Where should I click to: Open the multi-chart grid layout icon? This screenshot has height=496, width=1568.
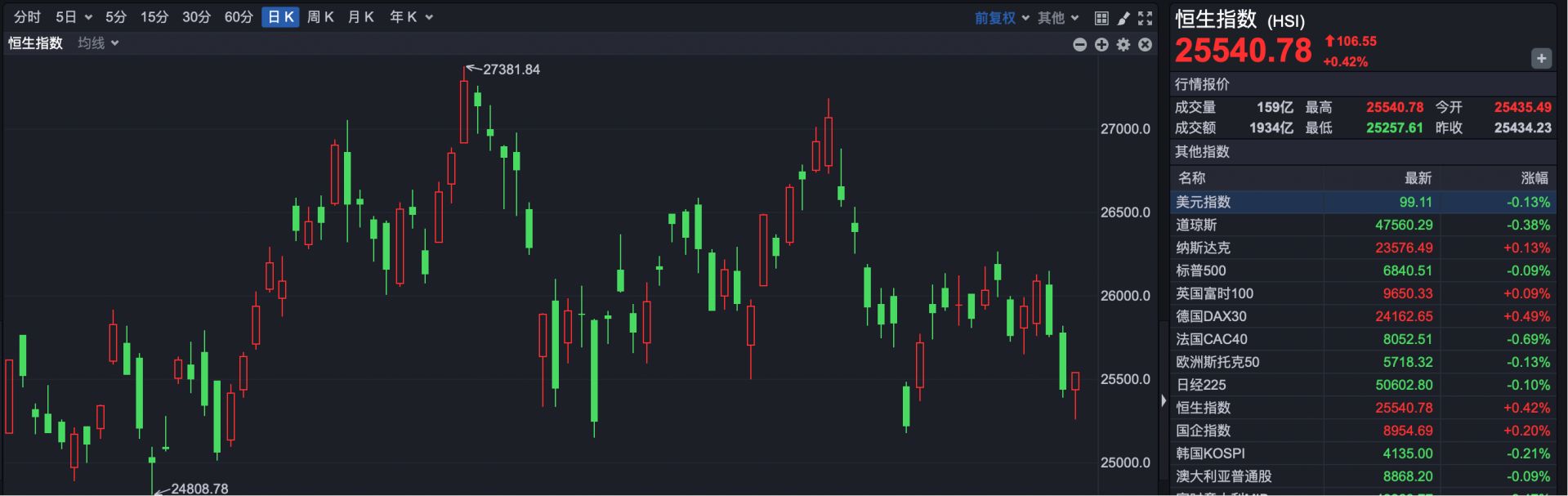point(1101,18)
